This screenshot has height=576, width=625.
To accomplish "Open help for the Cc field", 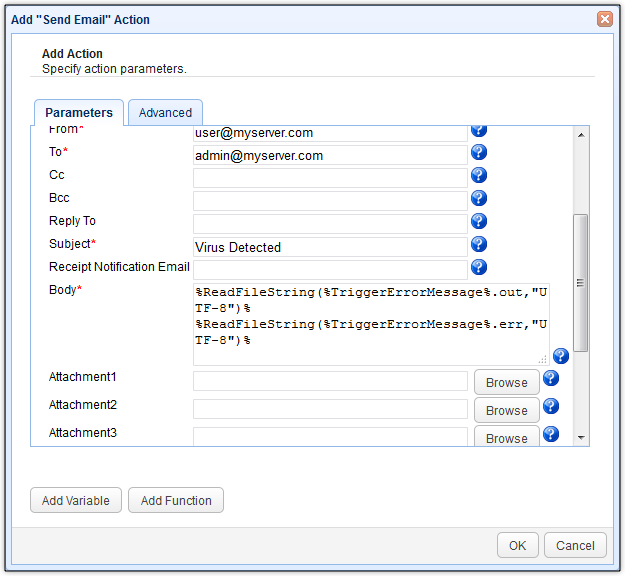I will coord(479,175).
